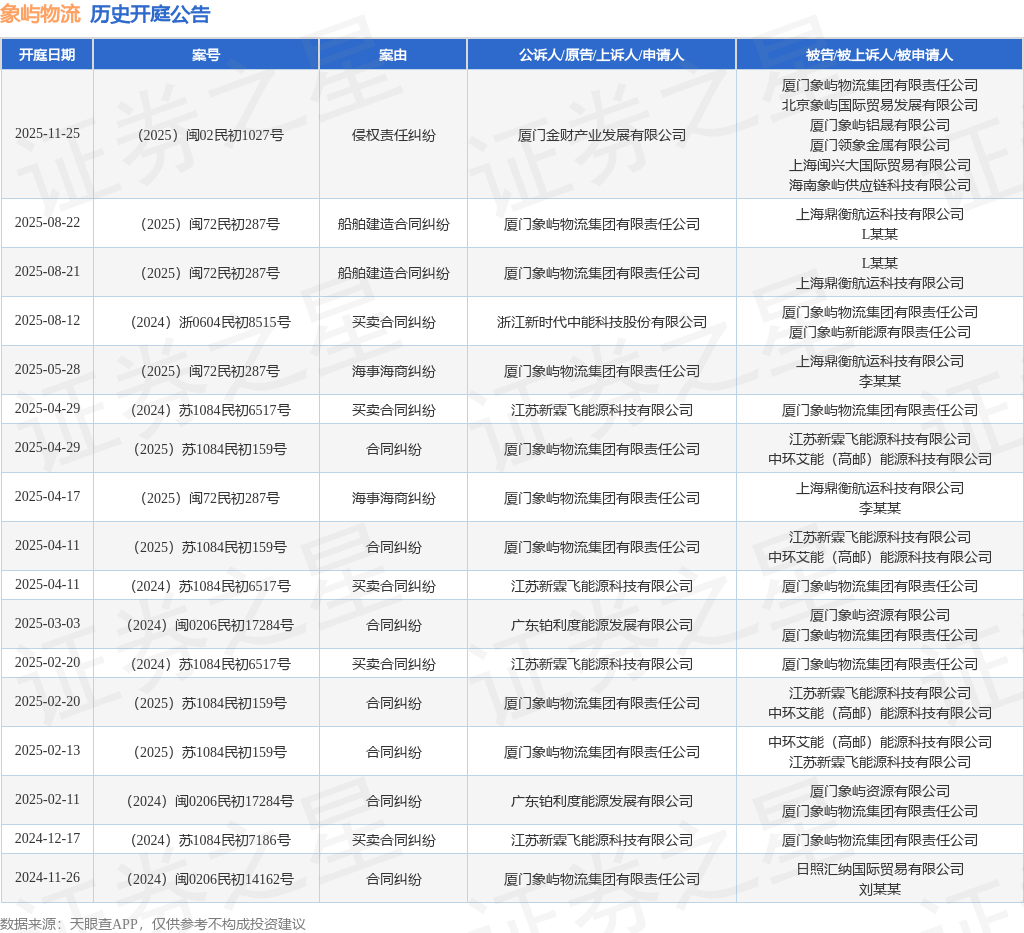Click the date cell 2025-03-03

tap(47, 623)
